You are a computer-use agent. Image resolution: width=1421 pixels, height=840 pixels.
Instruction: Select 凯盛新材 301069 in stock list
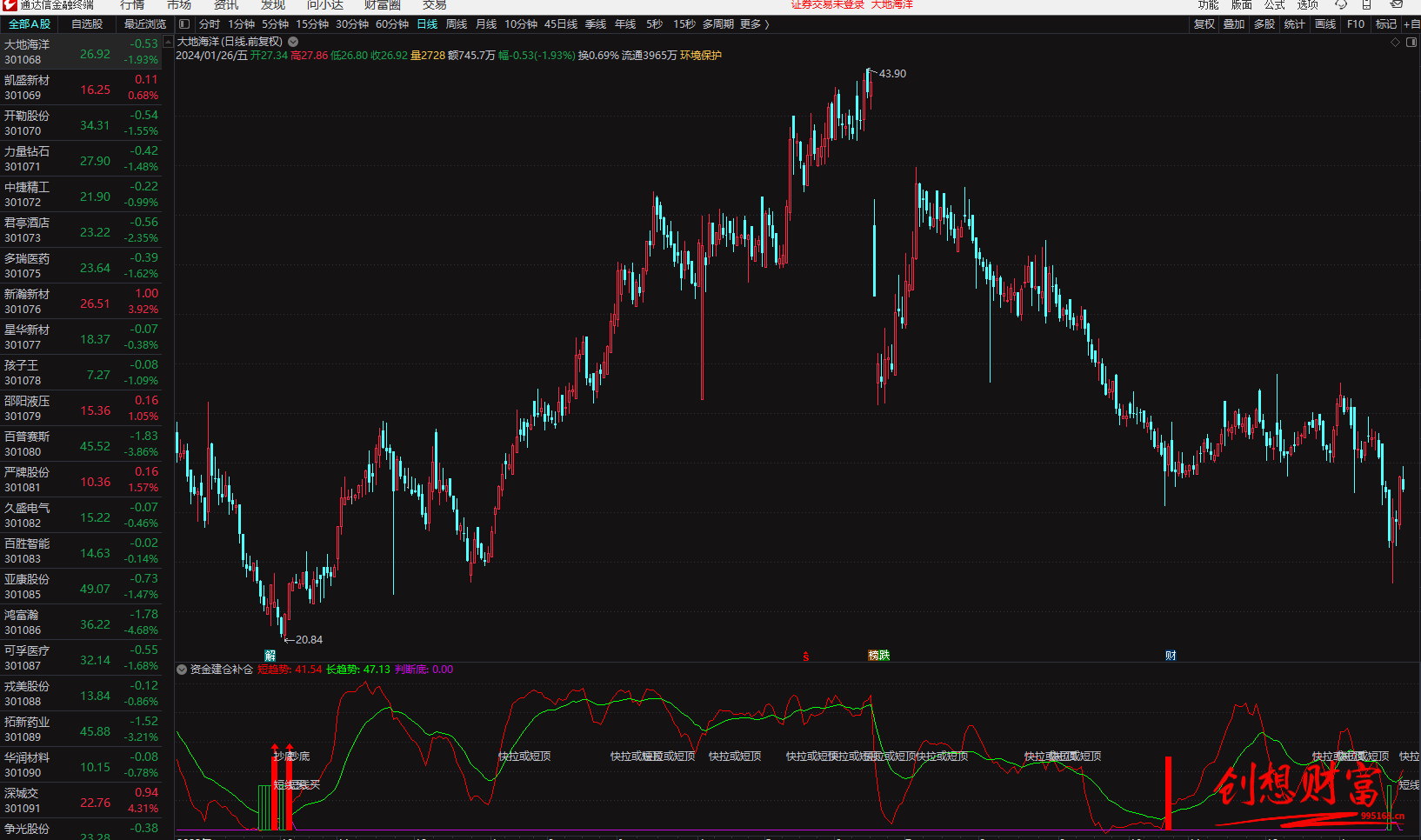[x=81, y=88]
